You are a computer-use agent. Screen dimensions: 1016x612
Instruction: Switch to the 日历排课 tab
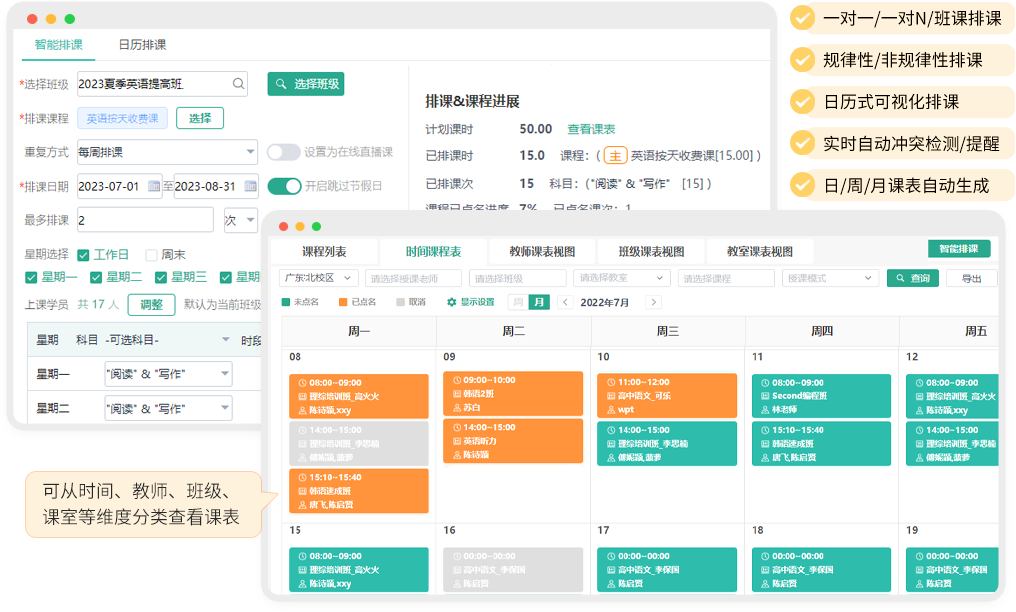click(142, 45)
